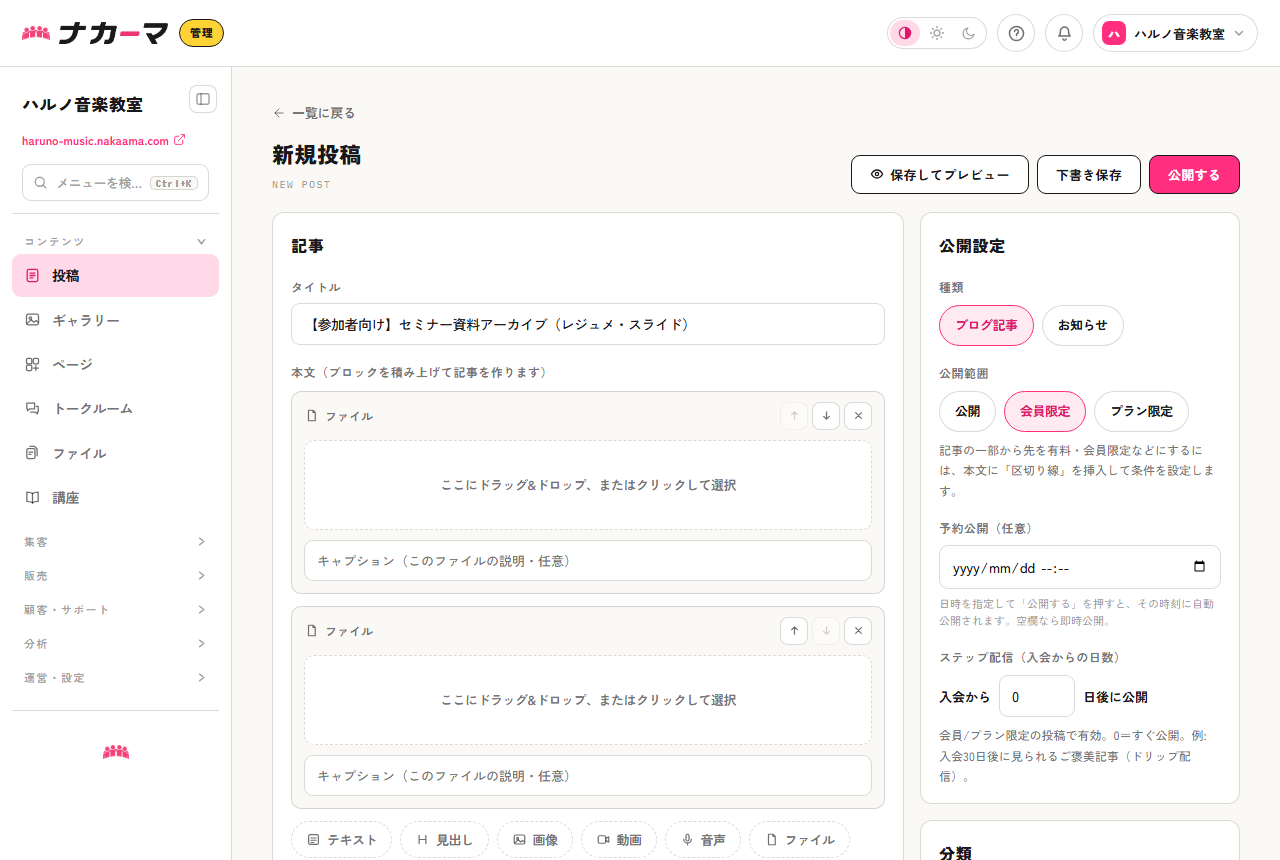Add a 見出し block
The image size is (1280, 860).
(x=445, y=840)
